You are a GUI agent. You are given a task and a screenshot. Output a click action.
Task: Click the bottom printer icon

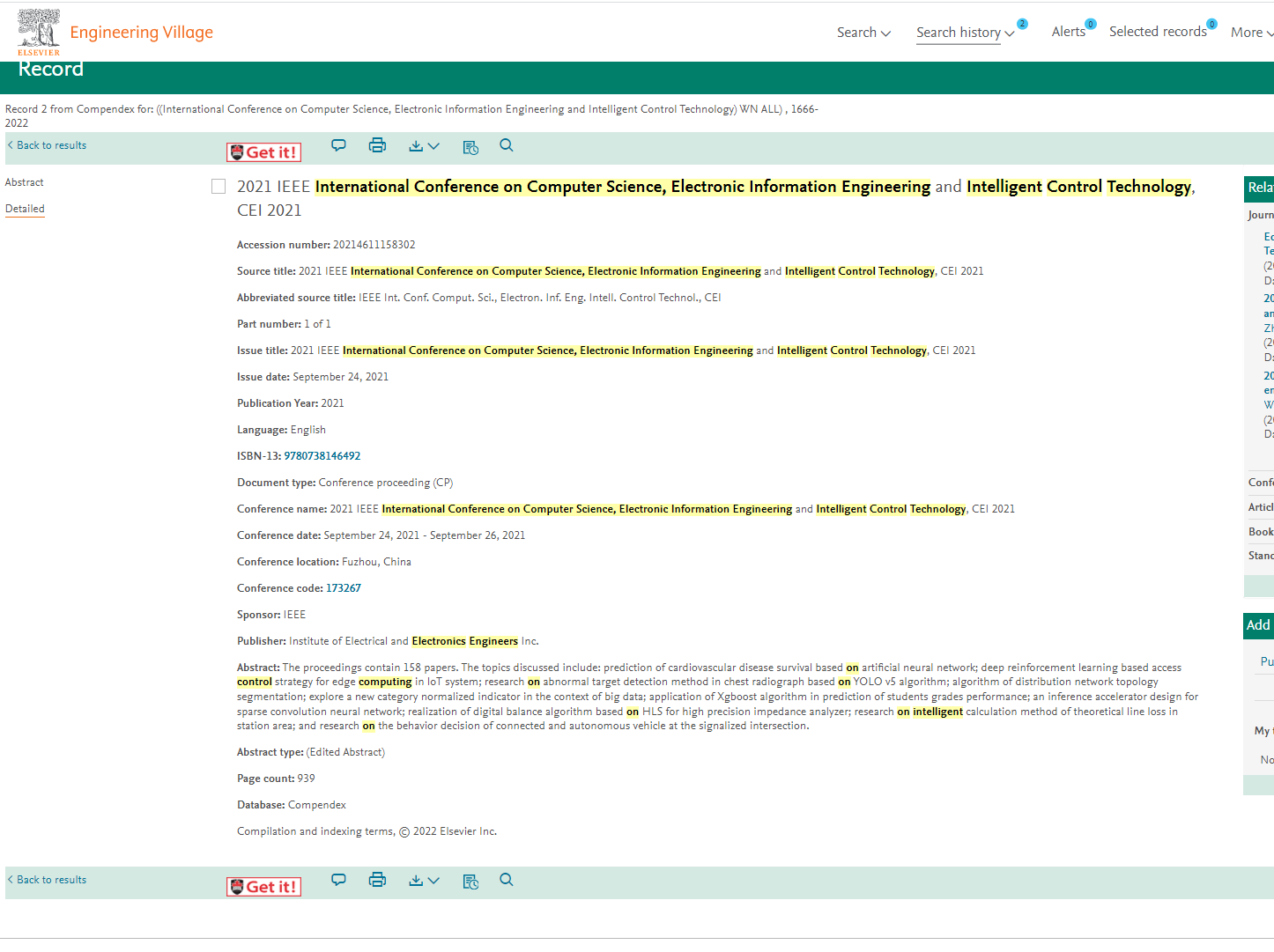click(x=377, y=879)
